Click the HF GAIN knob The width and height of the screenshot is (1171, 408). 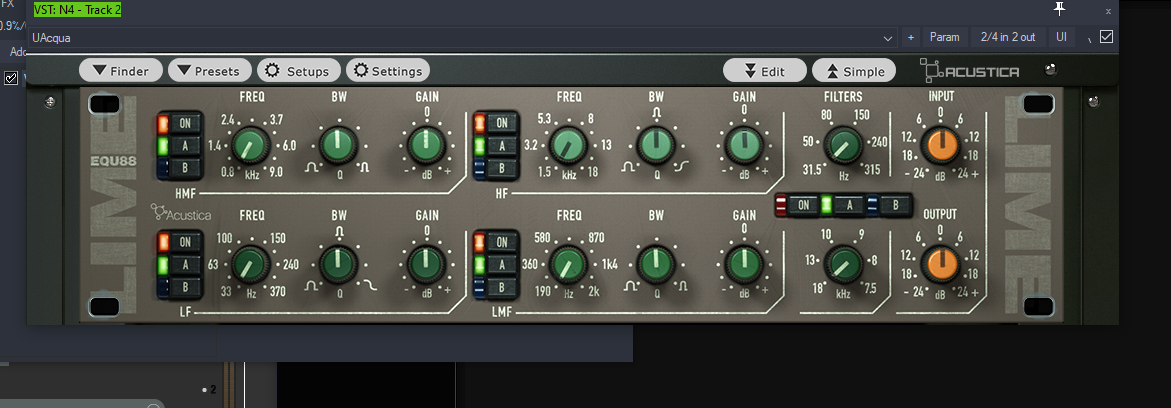(744, 146)
